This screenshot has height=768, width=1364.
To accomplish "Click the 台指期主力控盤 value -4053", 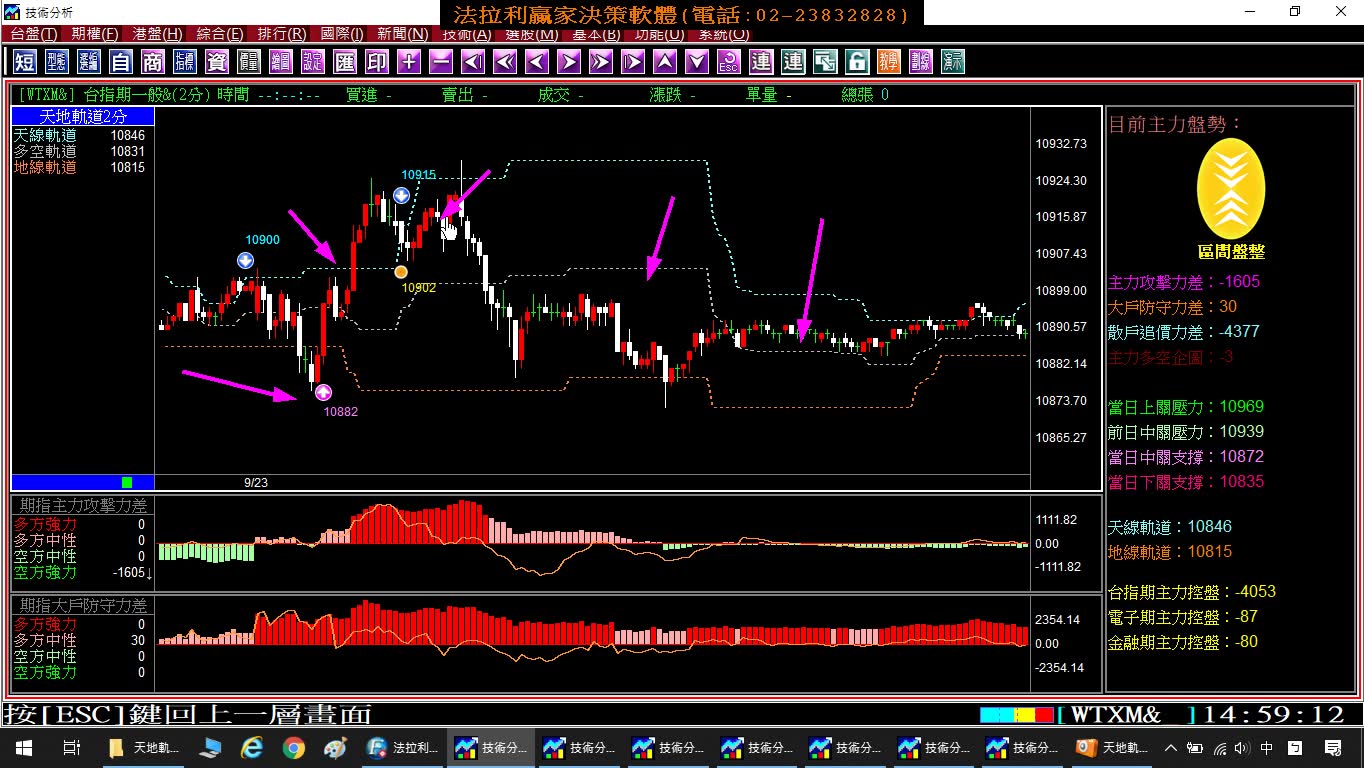I will pos(1255,592).
